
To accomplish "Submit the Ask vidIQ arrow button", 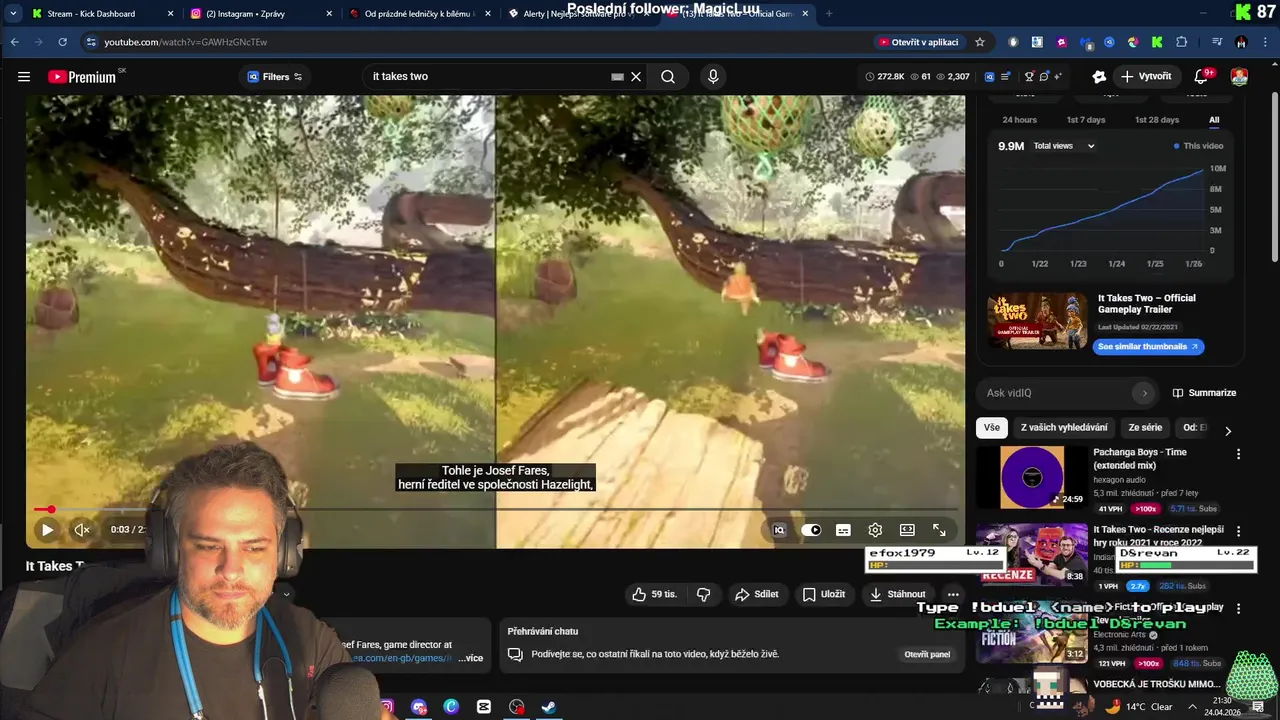I will point(1144,393).
